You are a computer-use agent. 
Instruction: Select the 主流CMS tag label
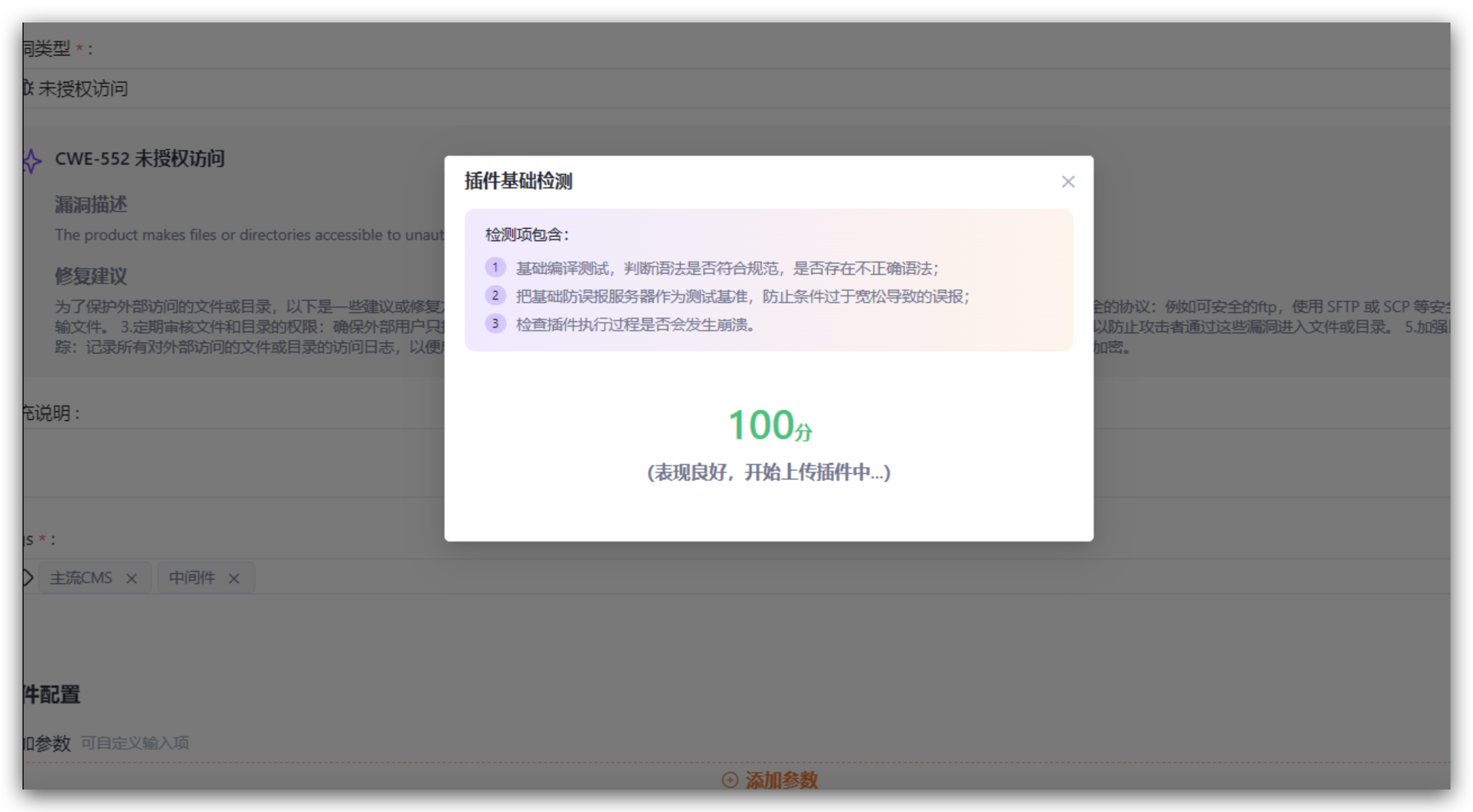pos(80,578)
